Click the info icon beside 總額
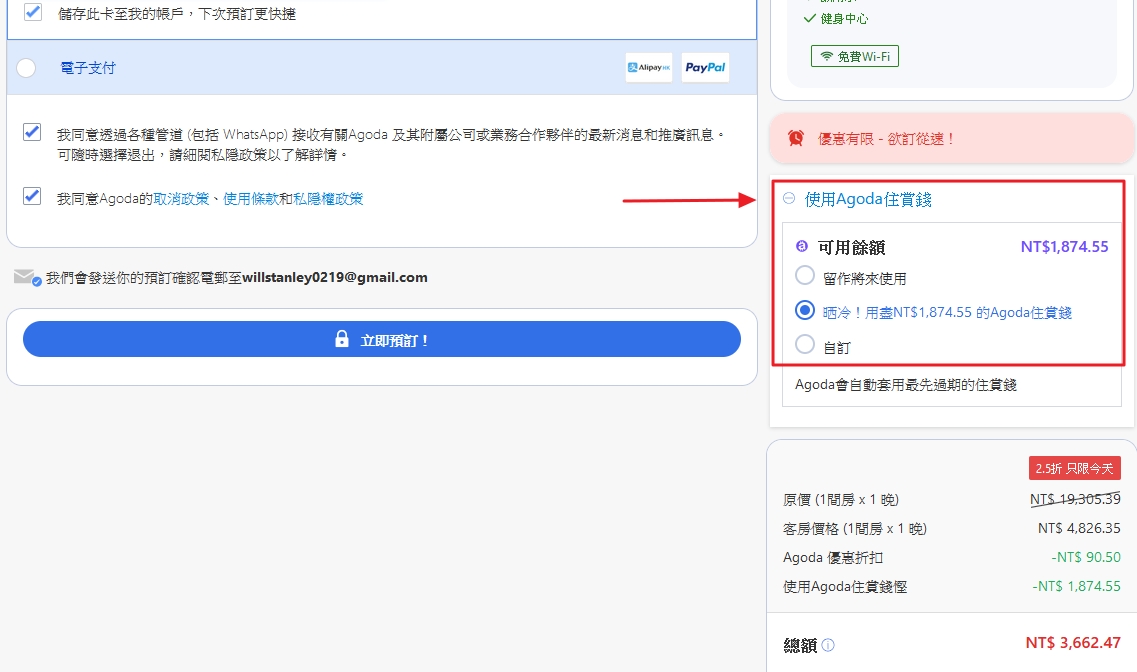The width and height of the screenshot is (1137, 672). pyautogui.click(x=827, y=644)
